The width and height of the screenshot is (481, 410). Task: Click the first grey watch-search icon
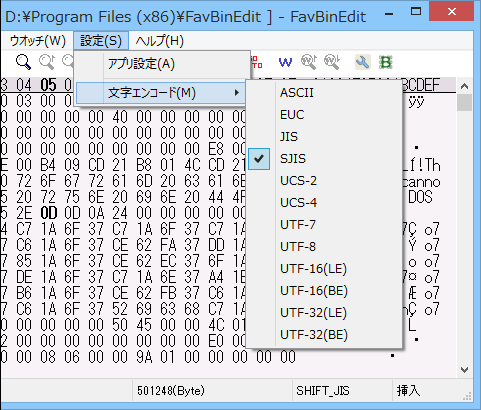point(309,62)
